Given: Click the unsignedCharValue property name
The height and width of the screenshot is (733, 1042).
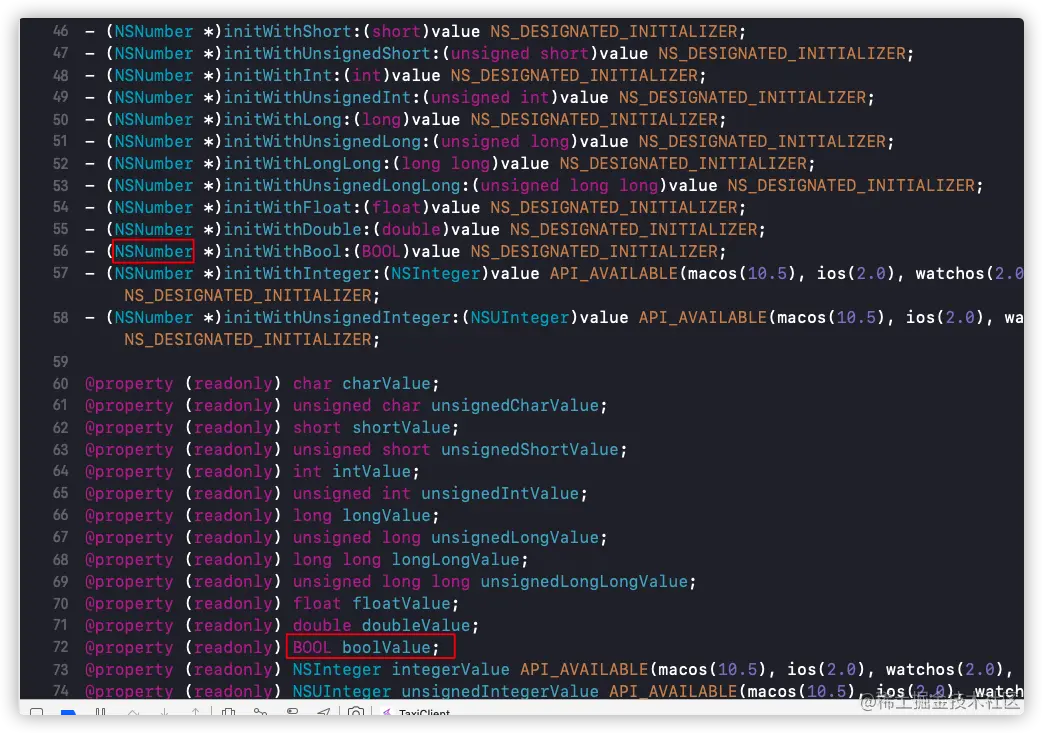Looking at the screenshot, I should point(515,405).
